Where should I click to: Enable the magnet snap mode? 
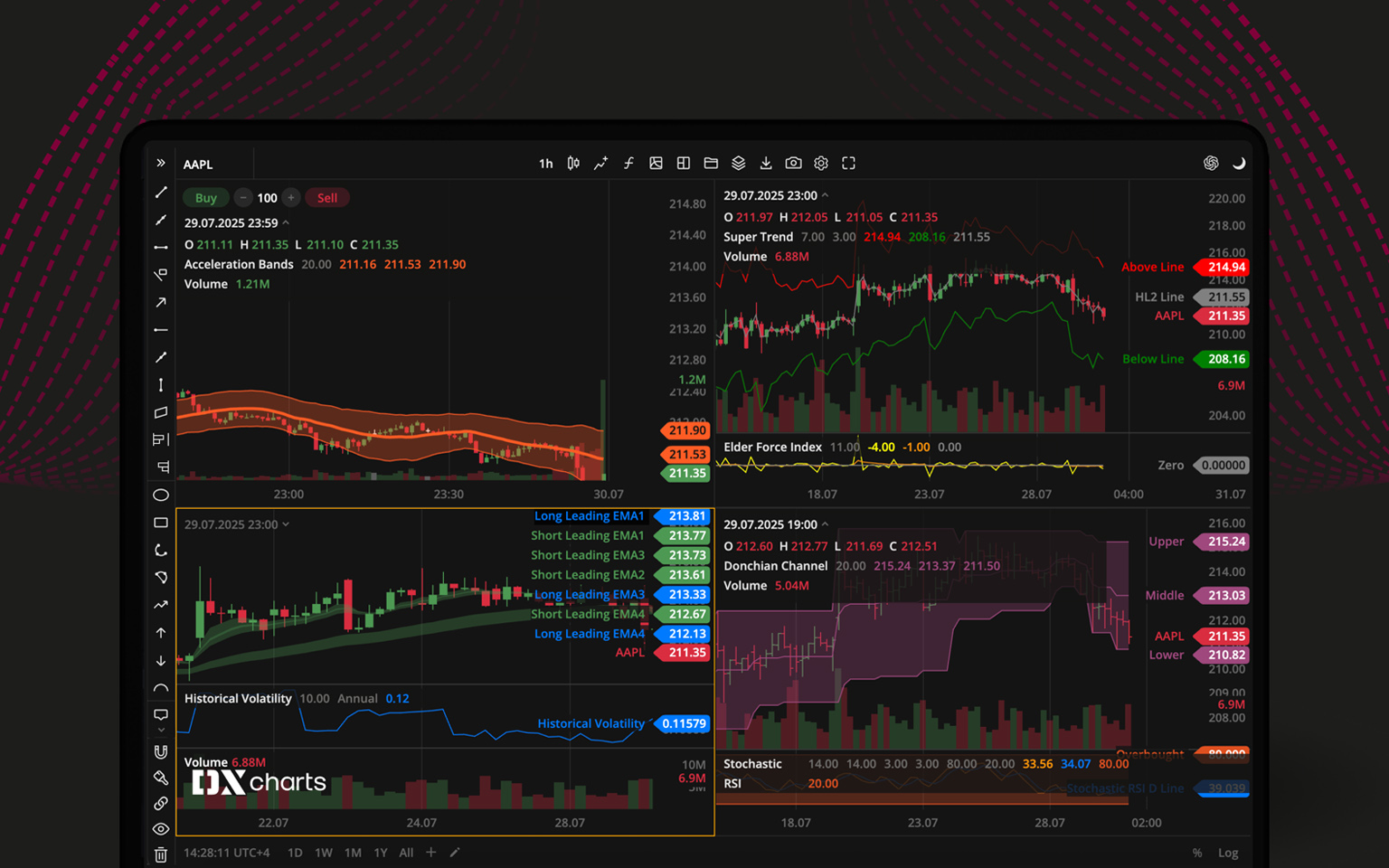(x=161, y=751)
